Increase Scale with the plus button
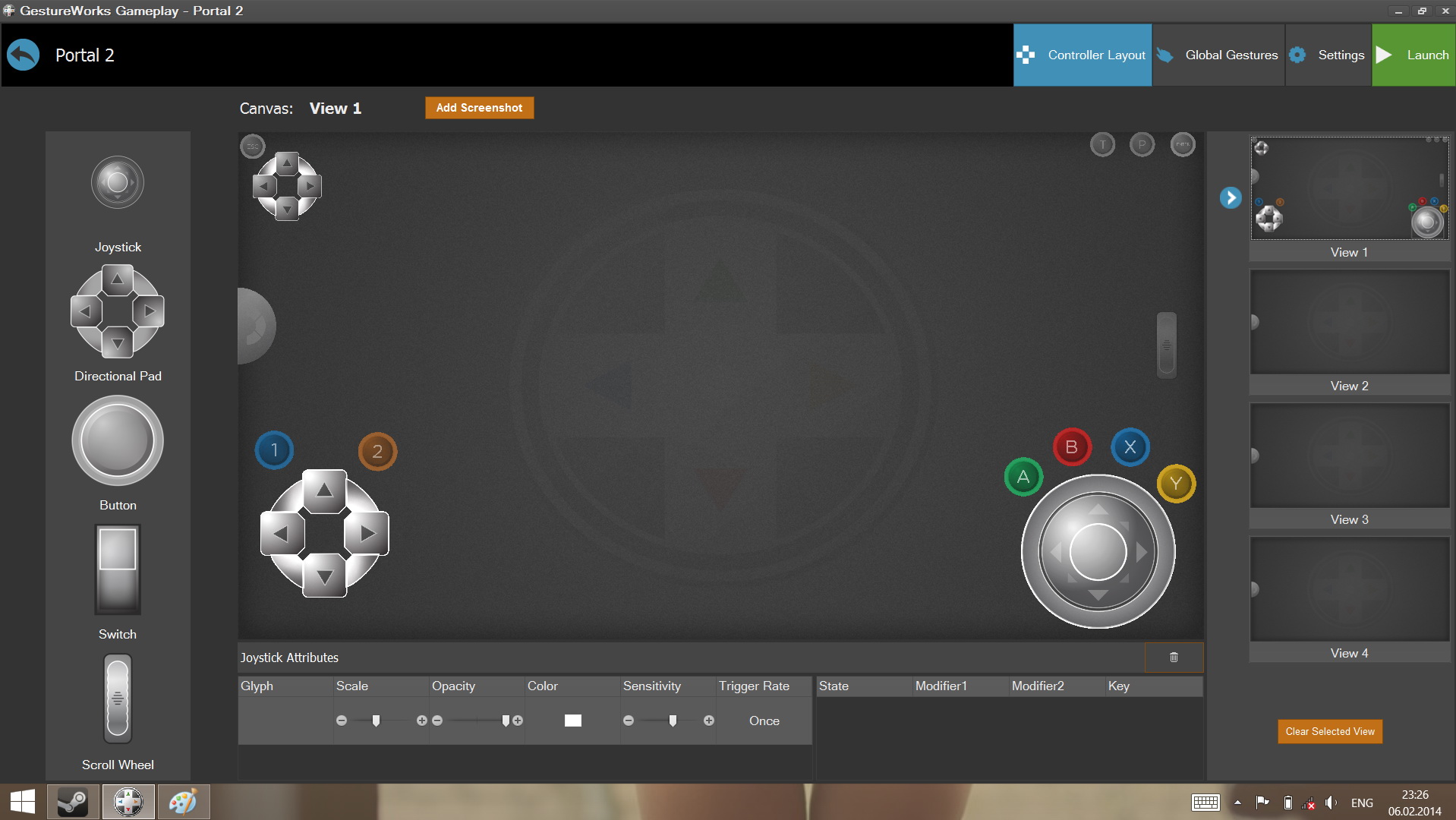 coord(421,721)
